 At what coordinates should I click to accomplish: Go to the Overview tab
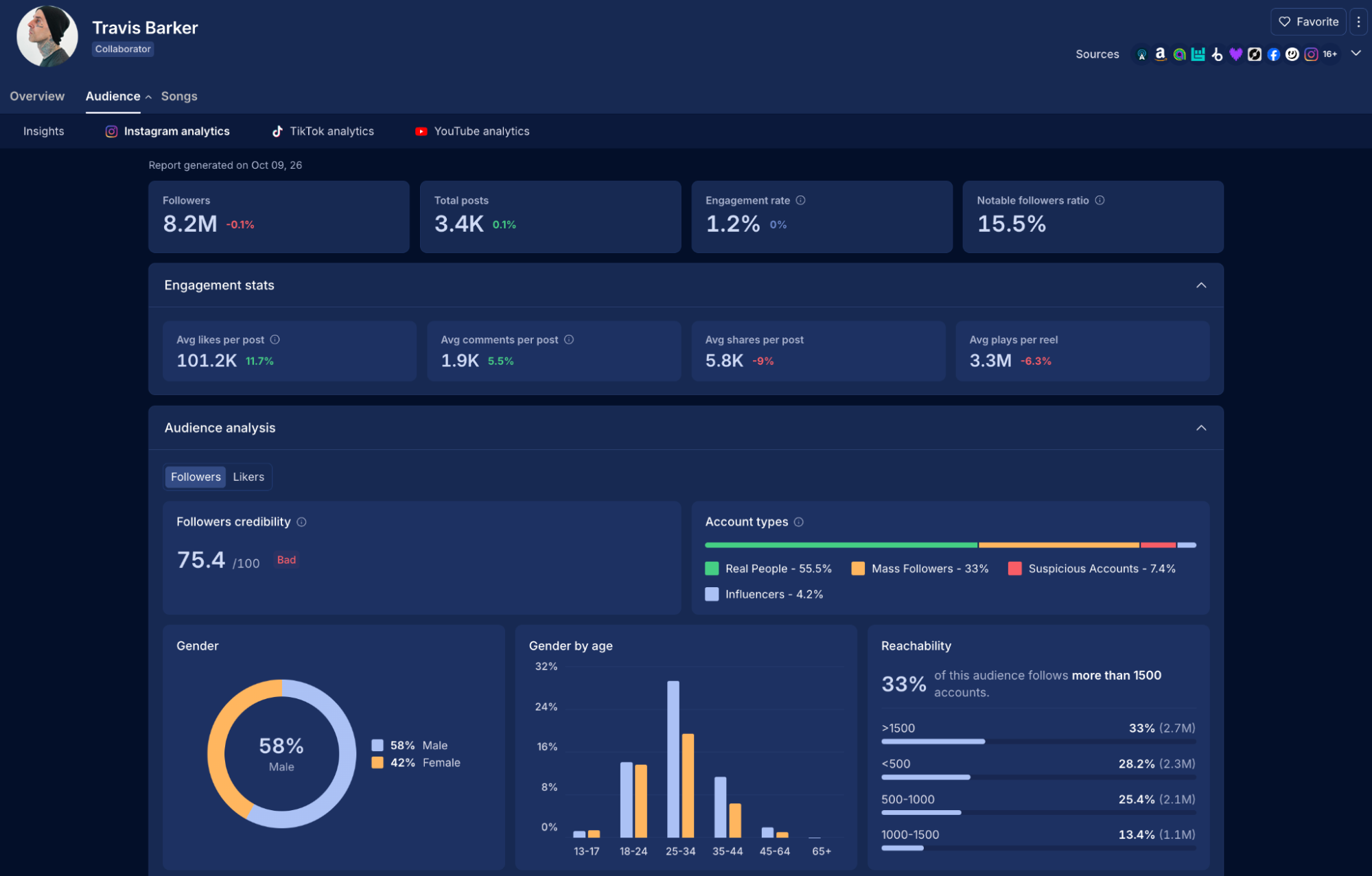coord(37,96)
